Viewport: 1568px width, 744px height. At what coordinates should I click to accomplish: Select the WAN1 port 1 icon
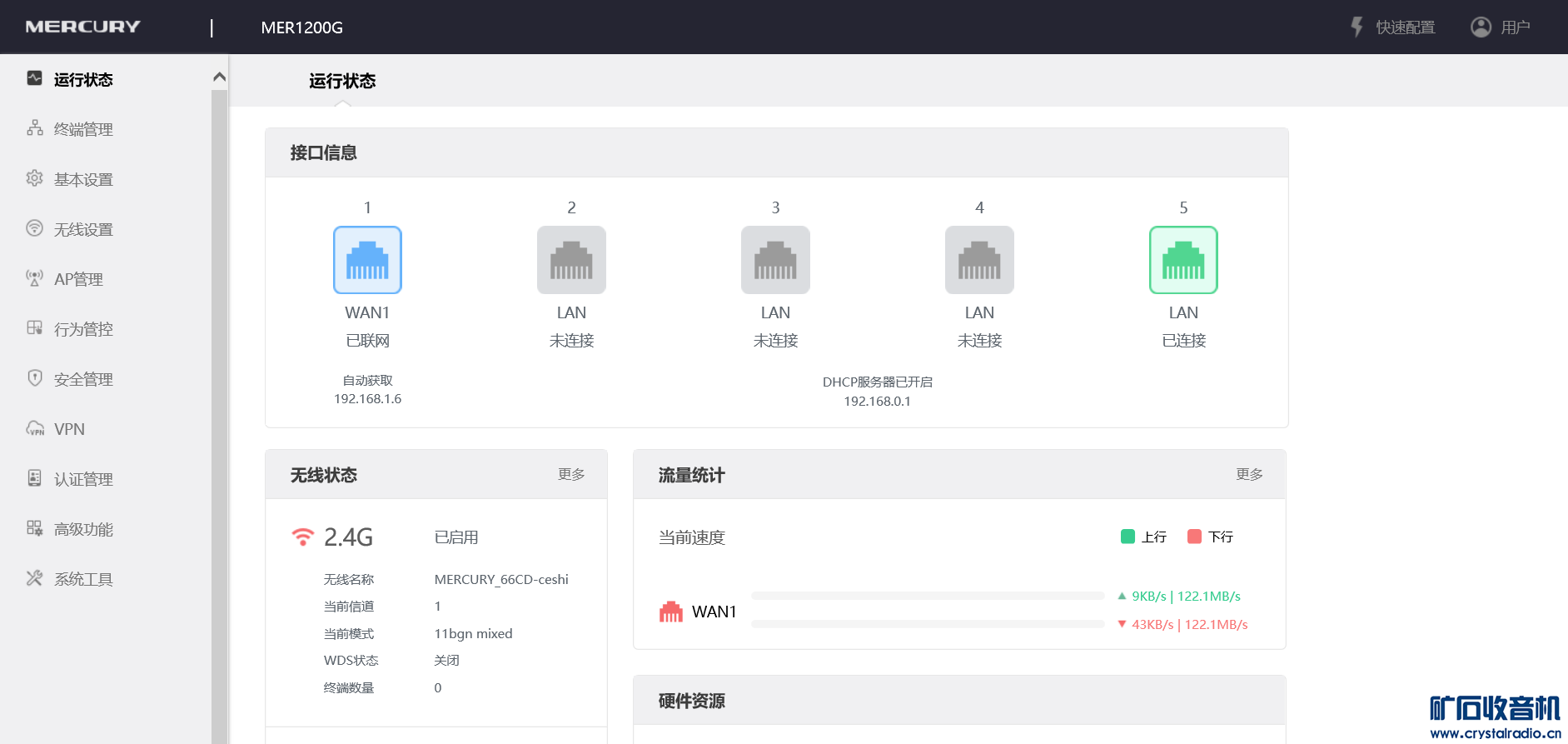(x=367, y=260)
